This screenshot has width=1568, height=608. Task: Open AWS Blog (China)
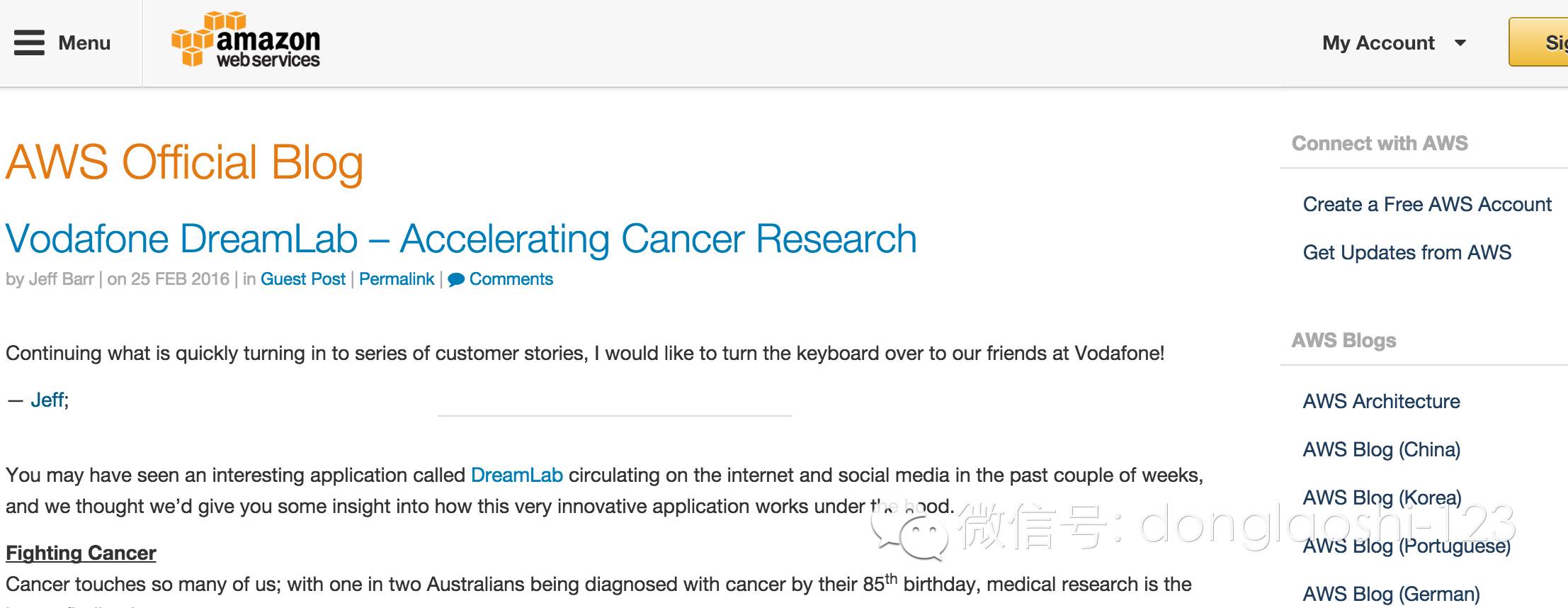click(1381, 450)
